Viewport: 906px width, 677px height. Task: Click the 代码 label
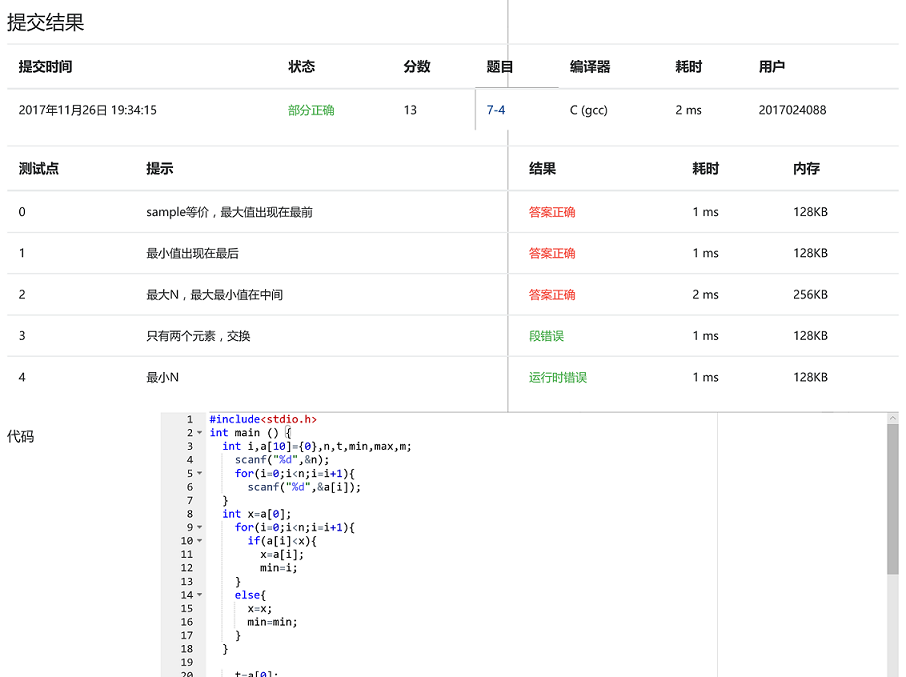click(x=20, y=436)
